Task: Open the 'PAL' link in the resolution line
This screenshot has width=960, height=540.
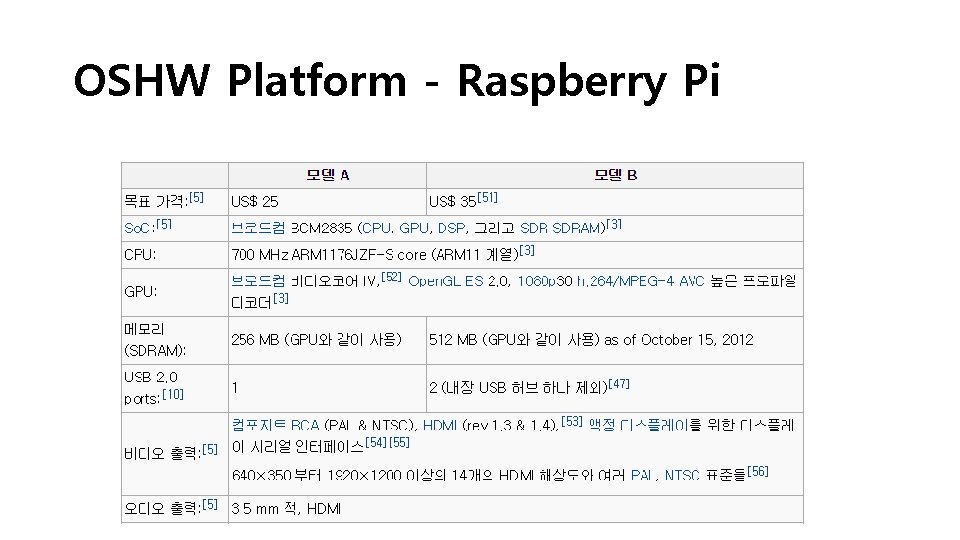Action: coord(642,475)
